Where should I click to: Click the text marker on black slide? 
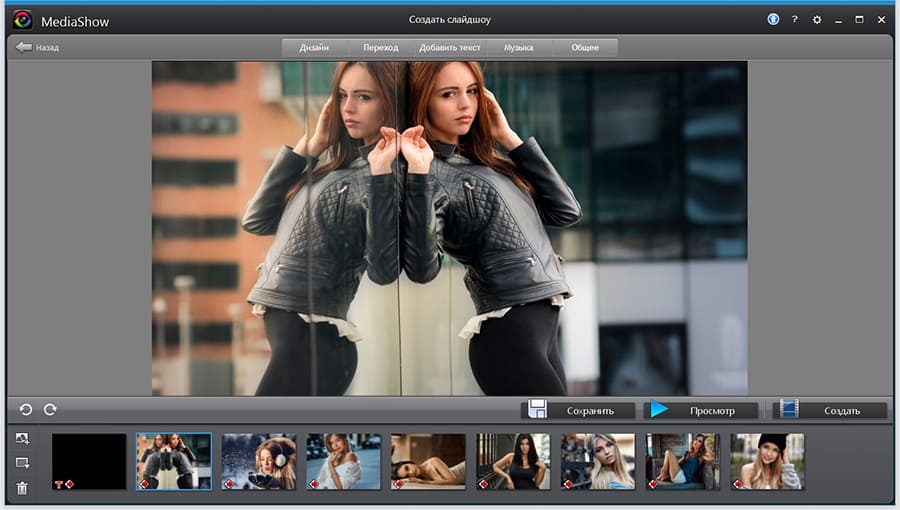click(59, 485)
